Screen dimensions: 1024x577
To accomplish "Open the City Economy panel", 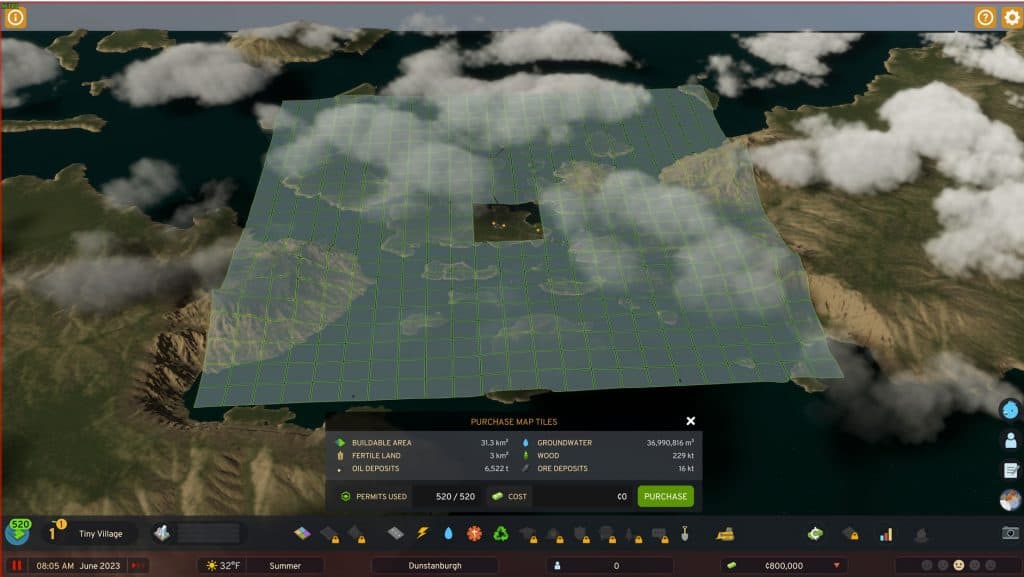I will click(815, 534).
